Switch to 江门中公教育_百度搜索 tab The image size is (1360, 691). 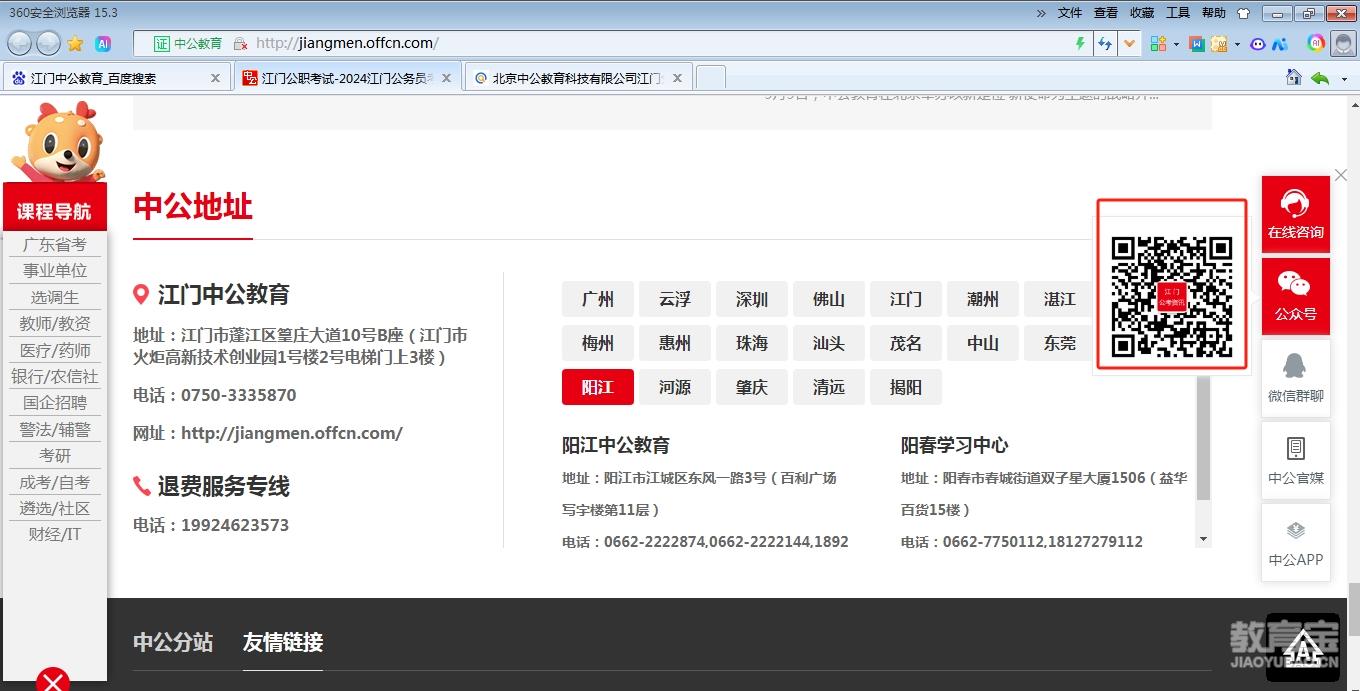(117, 77)
